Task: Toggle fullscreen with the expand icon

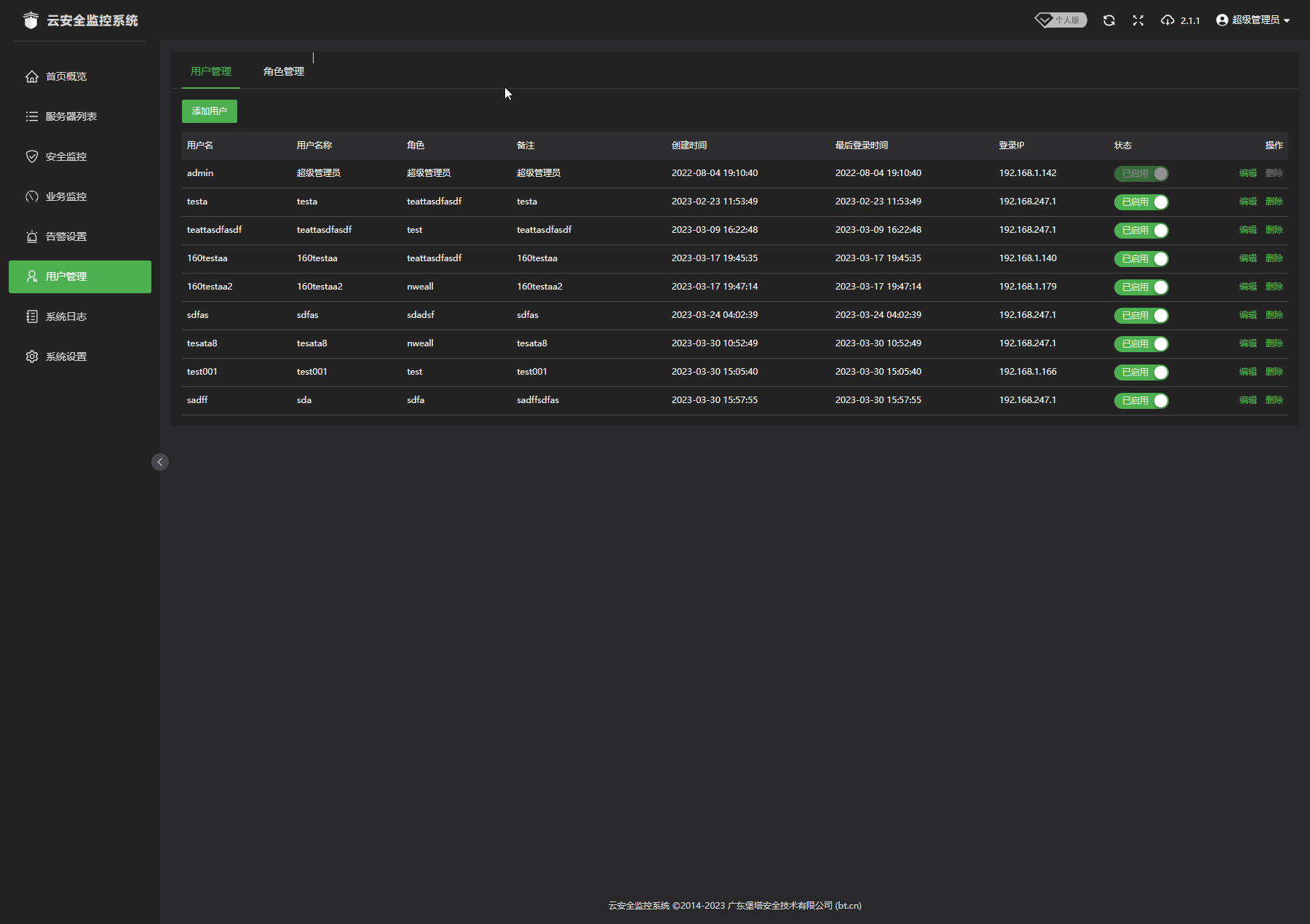Action: point(1138,20)
